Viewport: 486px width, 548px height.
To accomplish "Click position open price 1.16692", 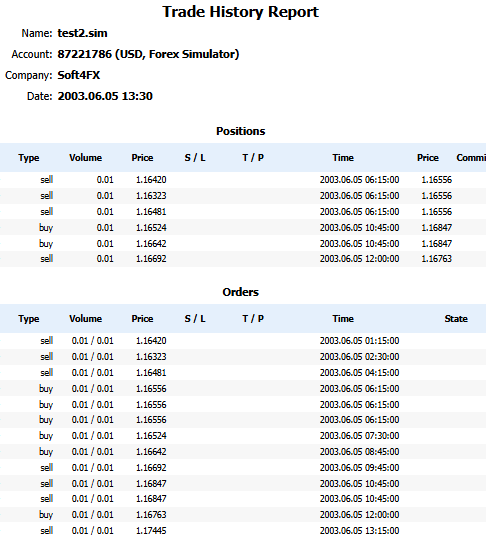I will [151, 259].
